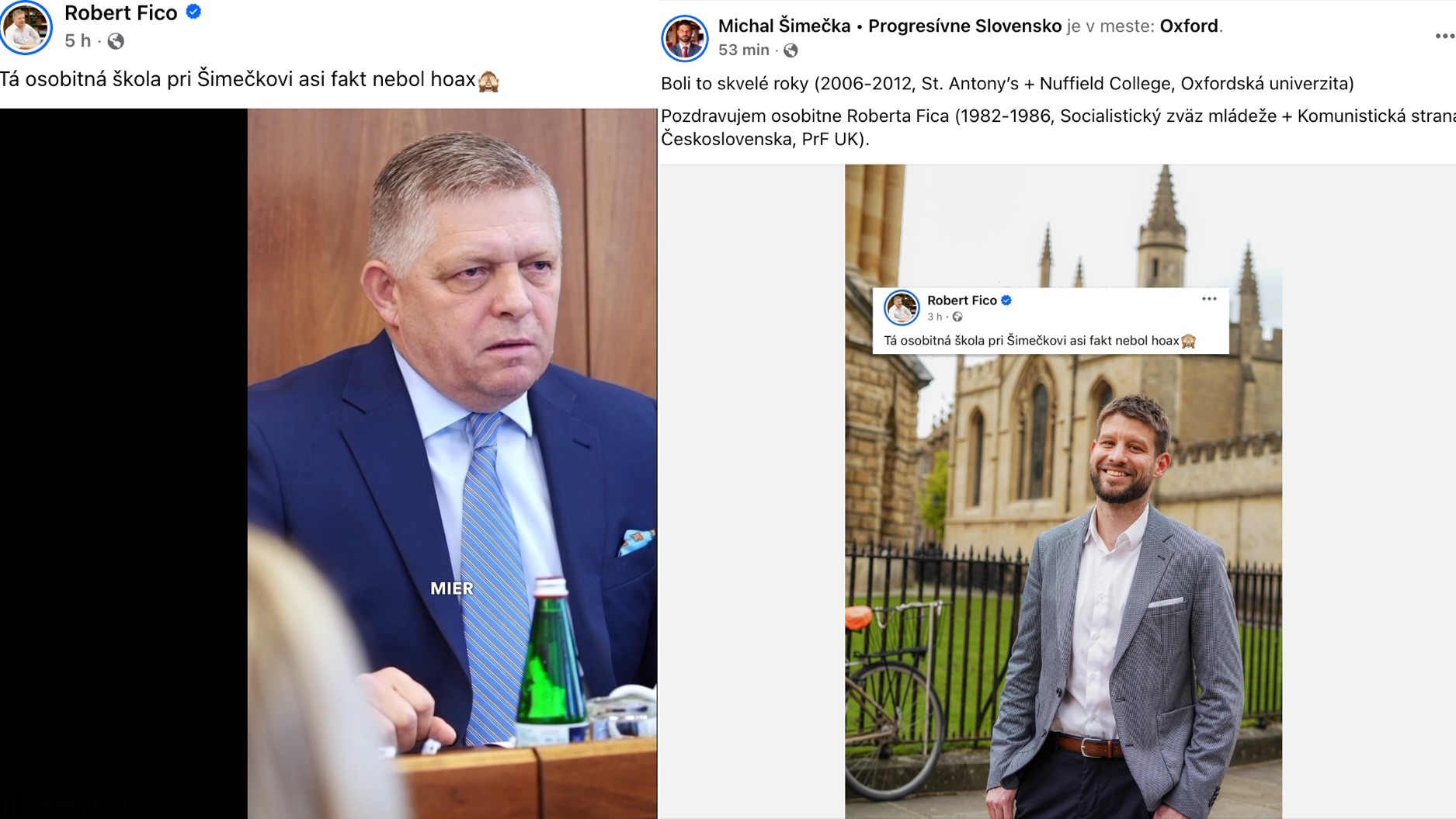
Task: Open Michal Šimečka's profile avatar
Action: point(684,38)
